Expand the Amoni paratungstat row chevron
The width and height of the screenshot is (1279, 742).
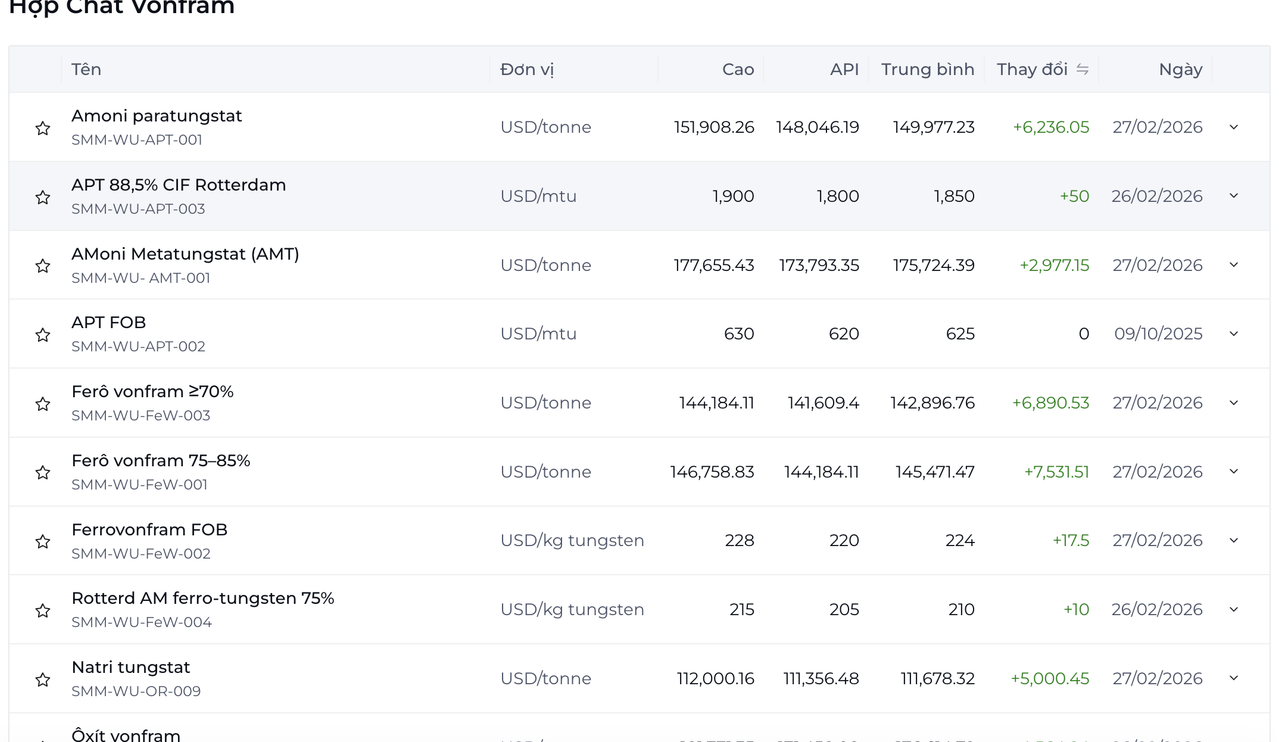click(x=1233, y=127)
